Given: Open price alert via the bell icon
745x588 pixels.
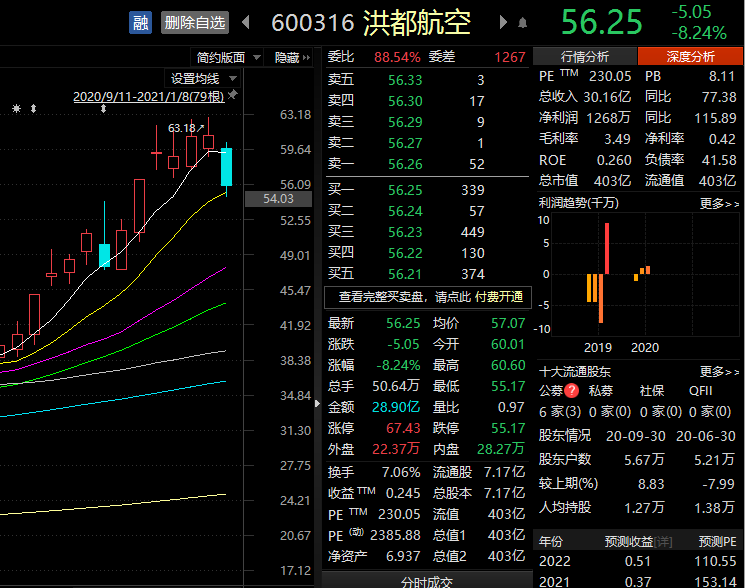Looking at the screenshot, I should (522, 22).
